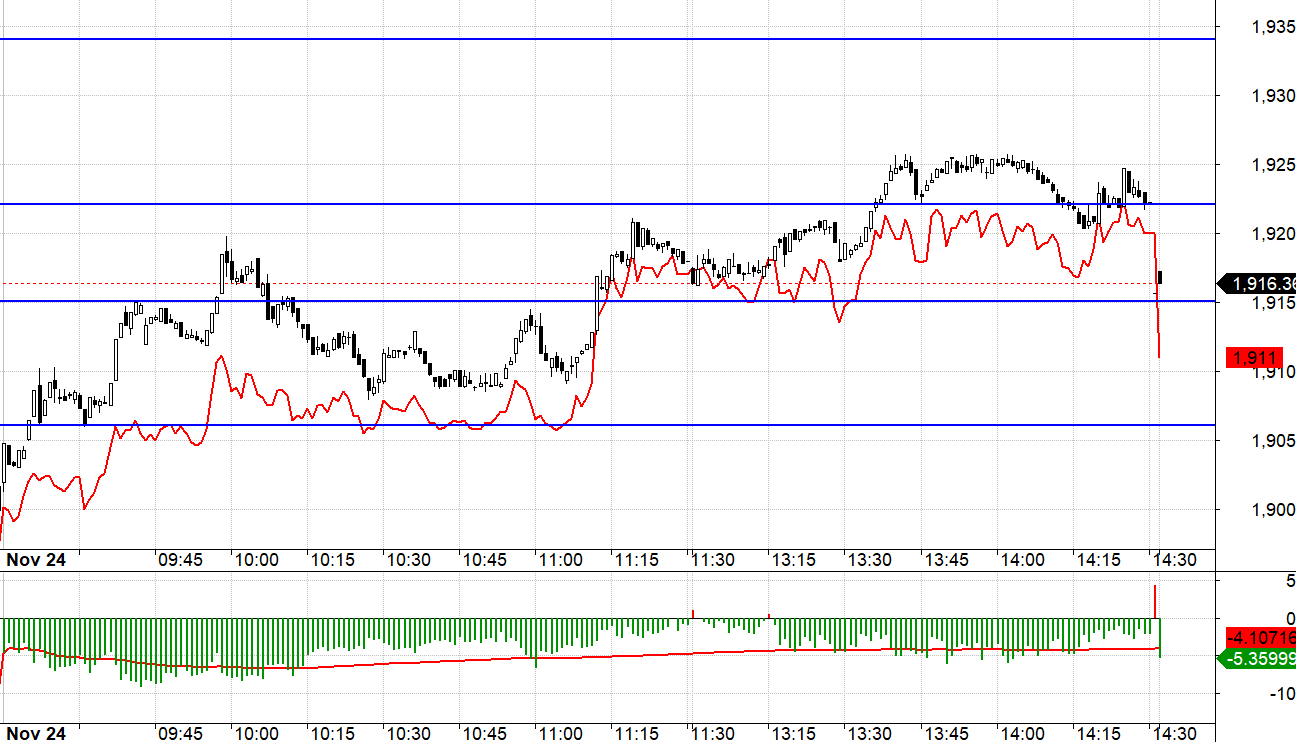Click the Nov 24 date label below the indicator panel
Viewport: 1296px width, 742px height.
(36, 733)
